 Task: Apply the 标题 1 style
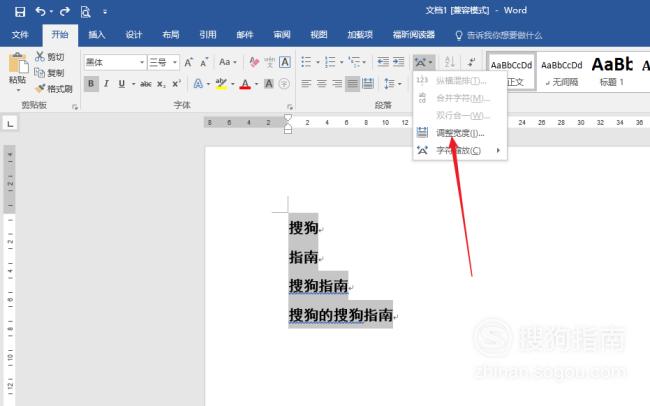(x=612, y=71)
